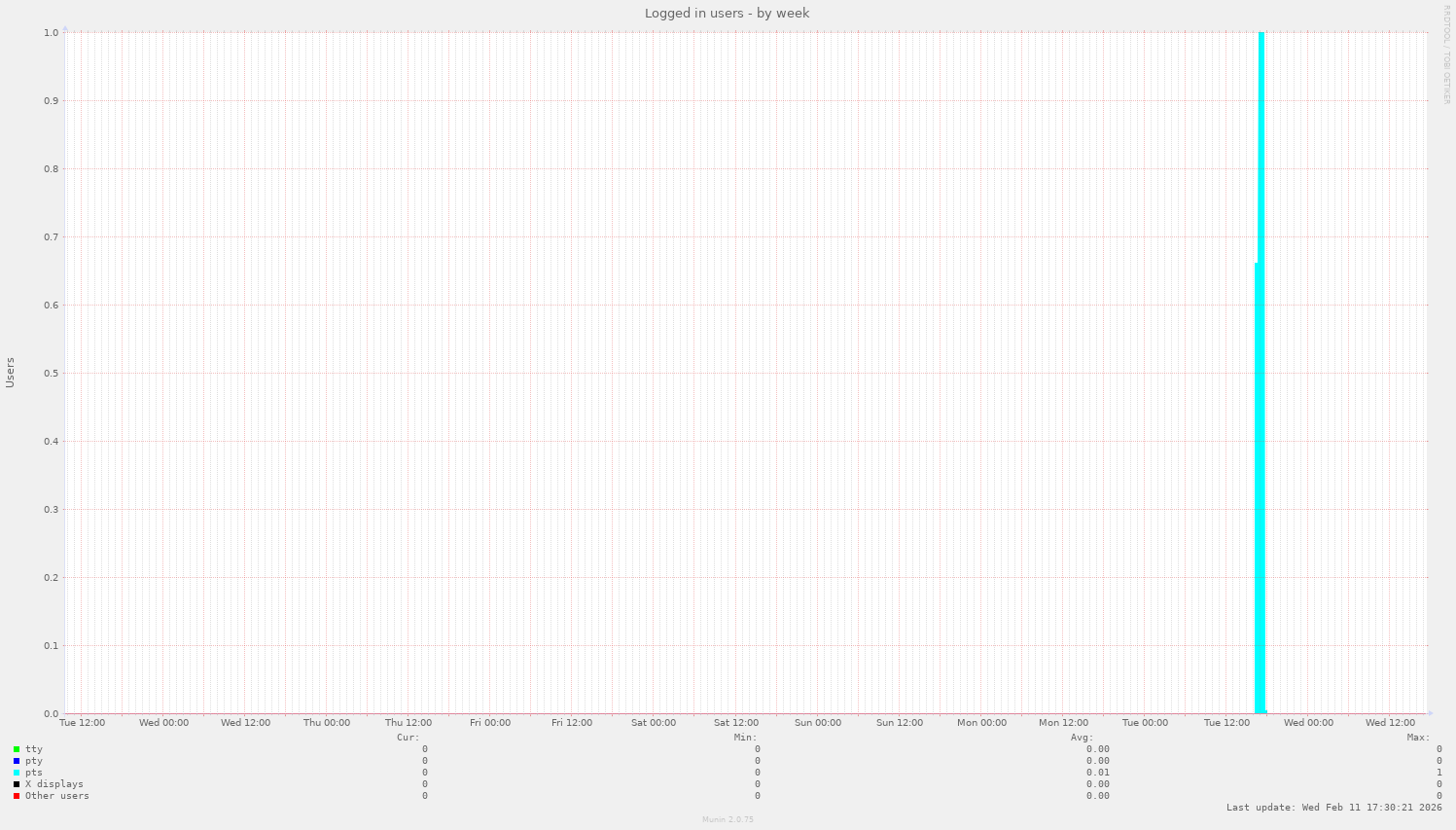Click the 'Mon 12:00' time axis label

[x=1063, y=723]
